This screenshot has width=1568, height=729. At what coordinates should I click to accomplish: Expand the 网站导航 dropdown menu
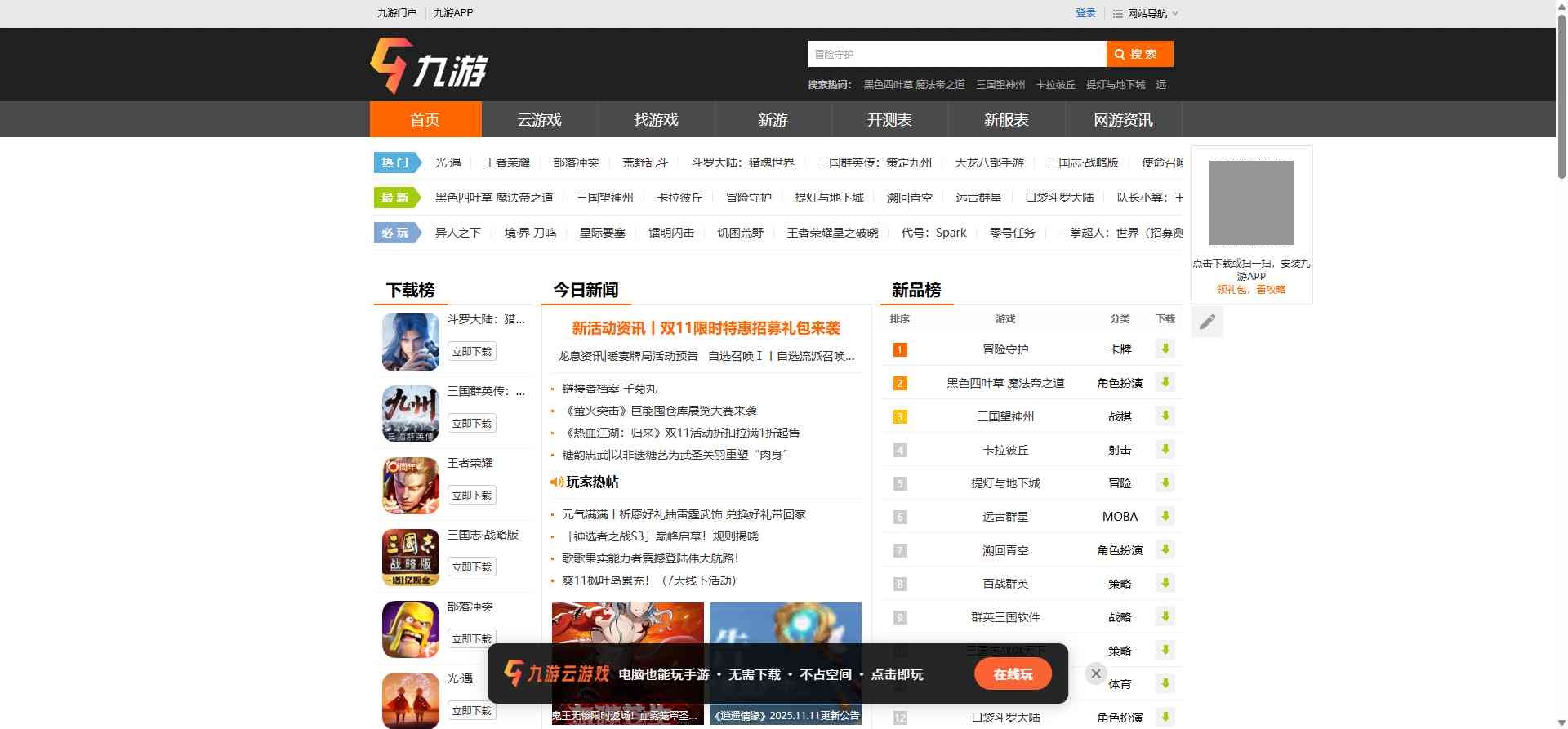pos(1146,13)
